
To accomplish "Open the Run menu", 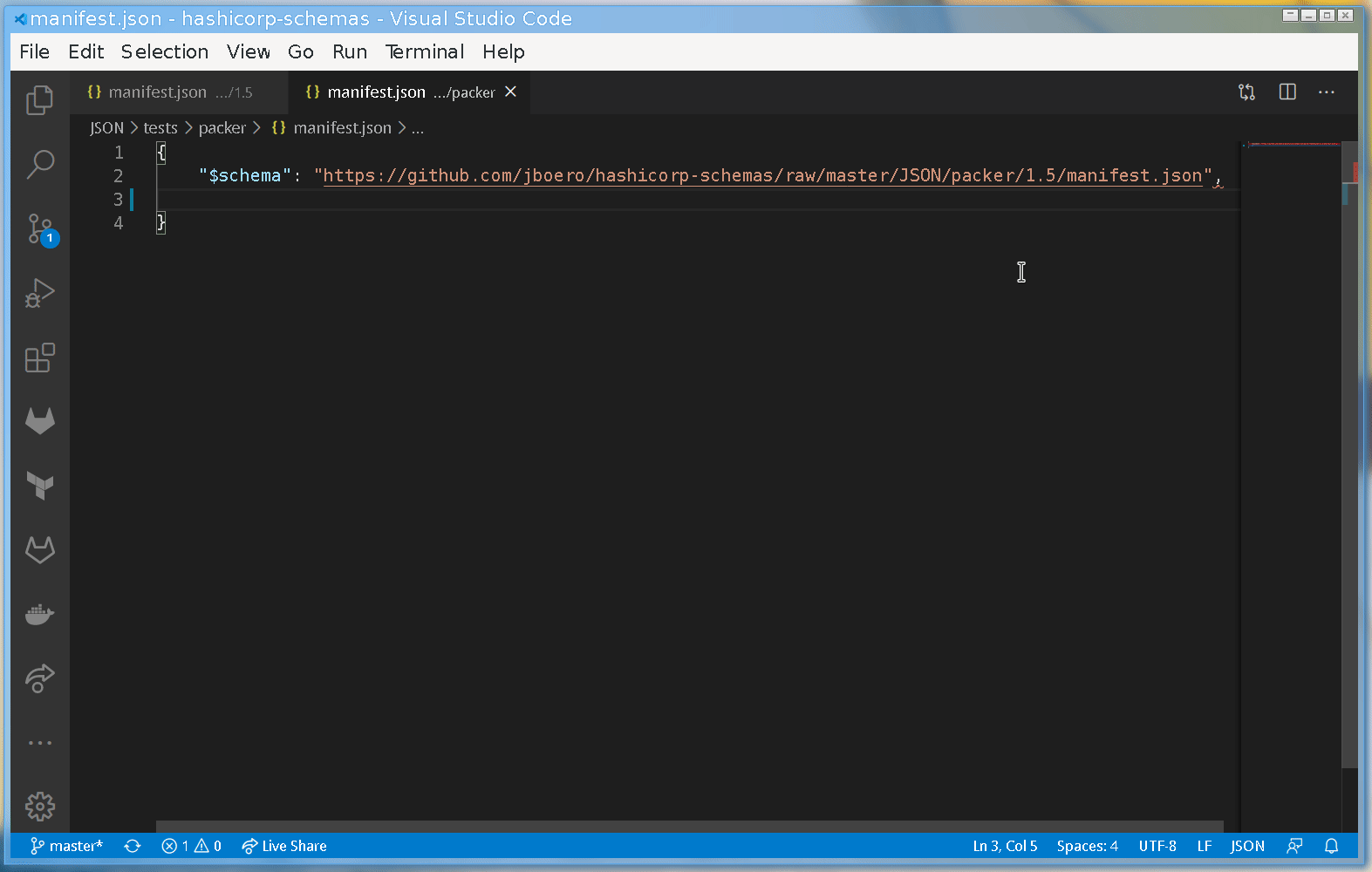I will 350,51.
